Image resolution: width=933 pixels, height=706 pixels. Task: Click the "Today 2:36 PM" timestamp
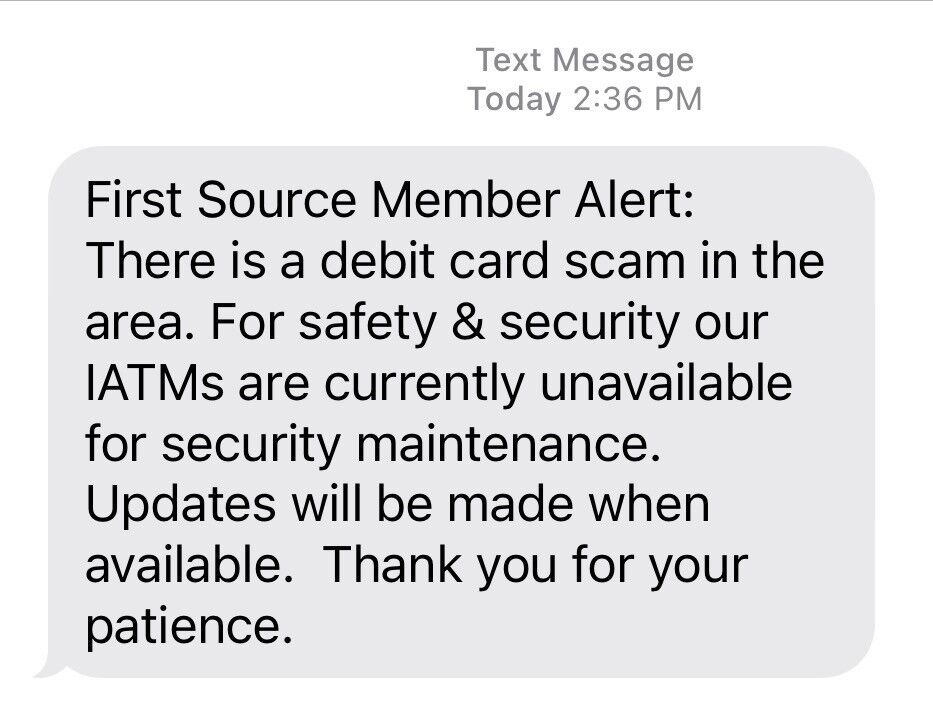coord(584,99)
